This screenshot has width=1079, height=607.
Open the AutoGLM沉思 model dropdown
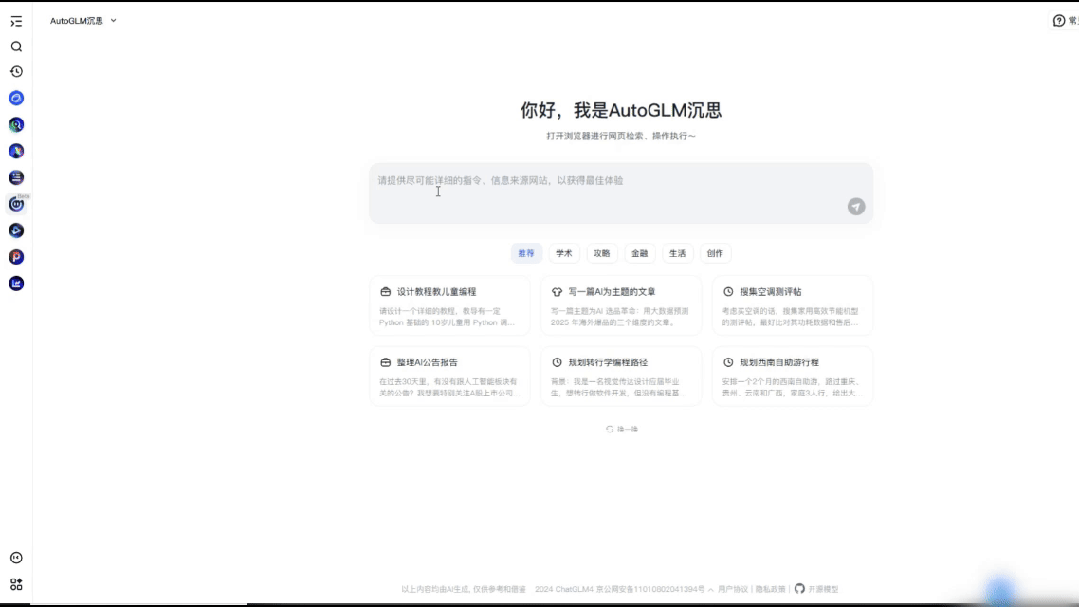[x=83, y=21]
